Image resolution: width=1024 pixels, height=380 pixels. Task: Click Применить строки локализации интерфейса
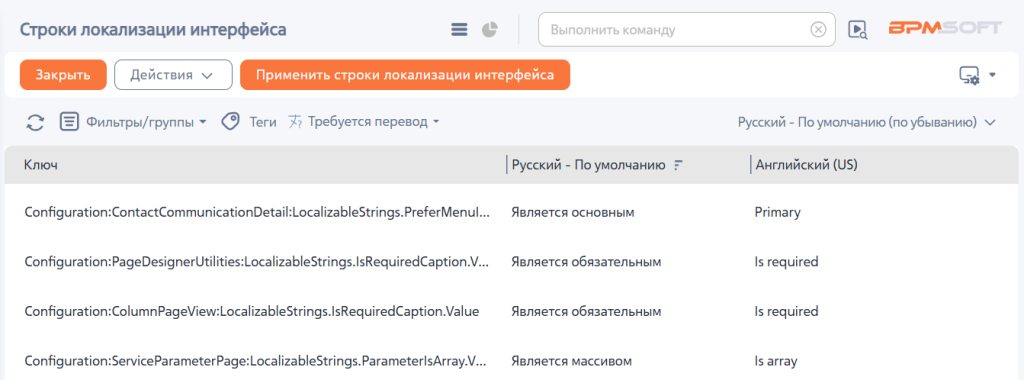click(x=405, y=75)
